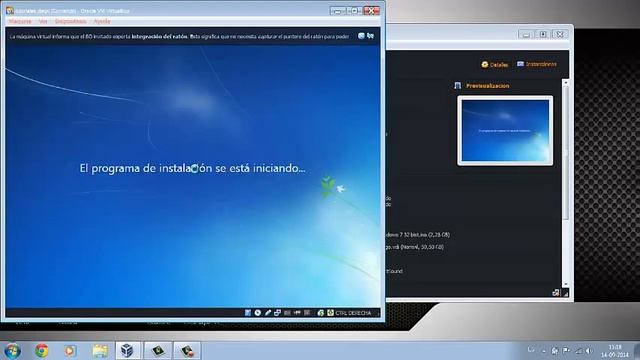Click the green mouse integration status icon
The width and height of the screenshot is (640, 360).
click(x=321, y=313)
